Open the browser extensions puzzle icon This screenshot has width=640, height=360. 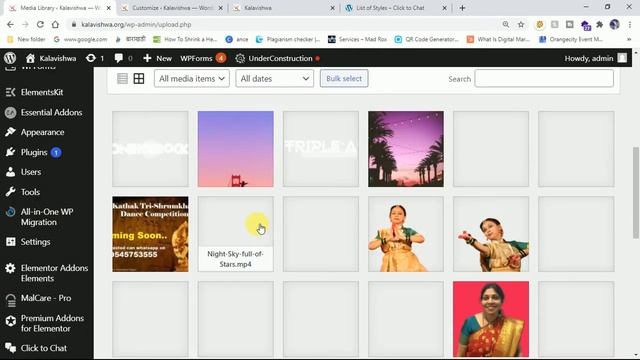coord(600,24)
